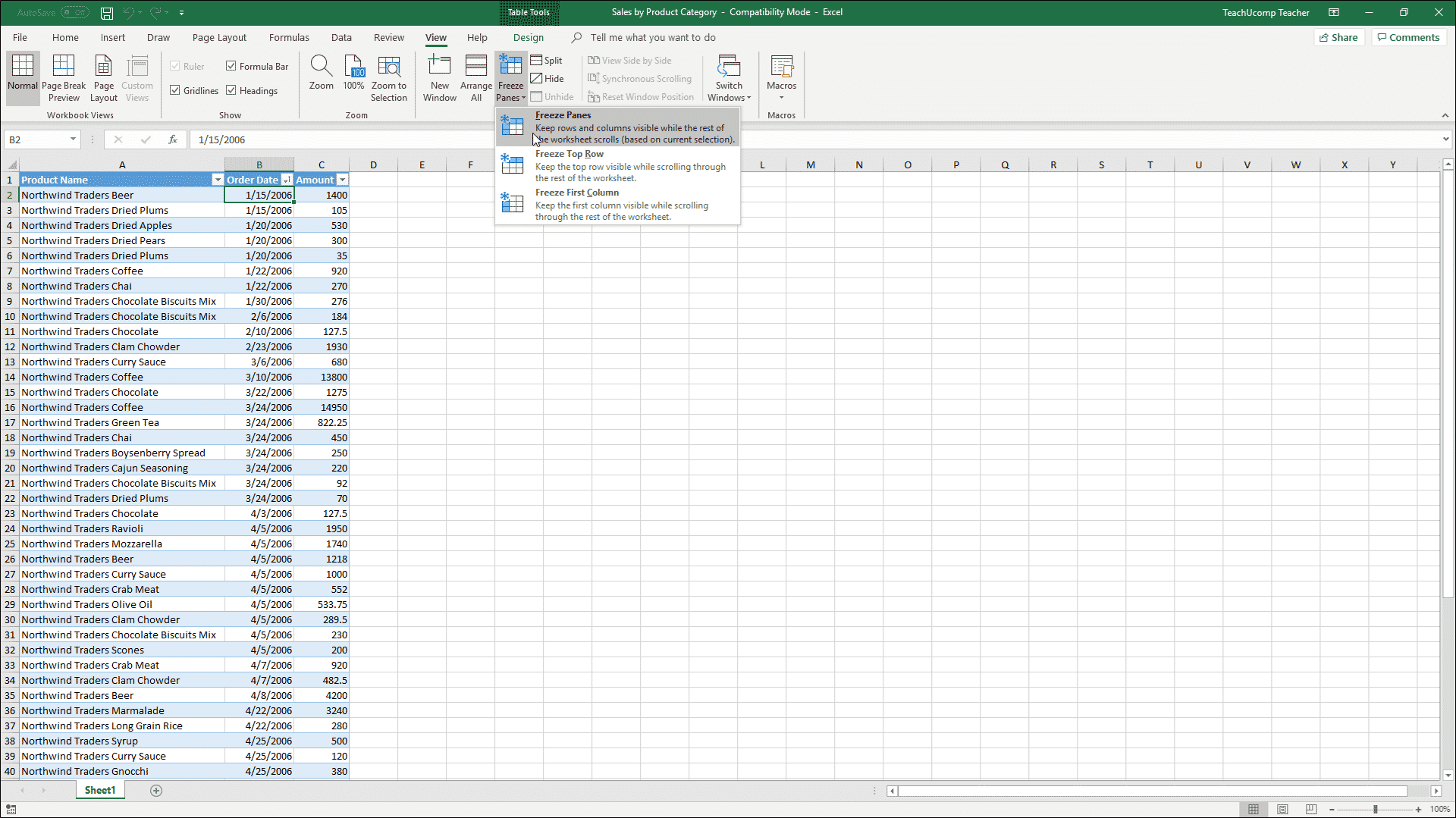
Task: Switch to the Page Layout ribbon tab
Action: pyautogui.click(x=219, y=37)
